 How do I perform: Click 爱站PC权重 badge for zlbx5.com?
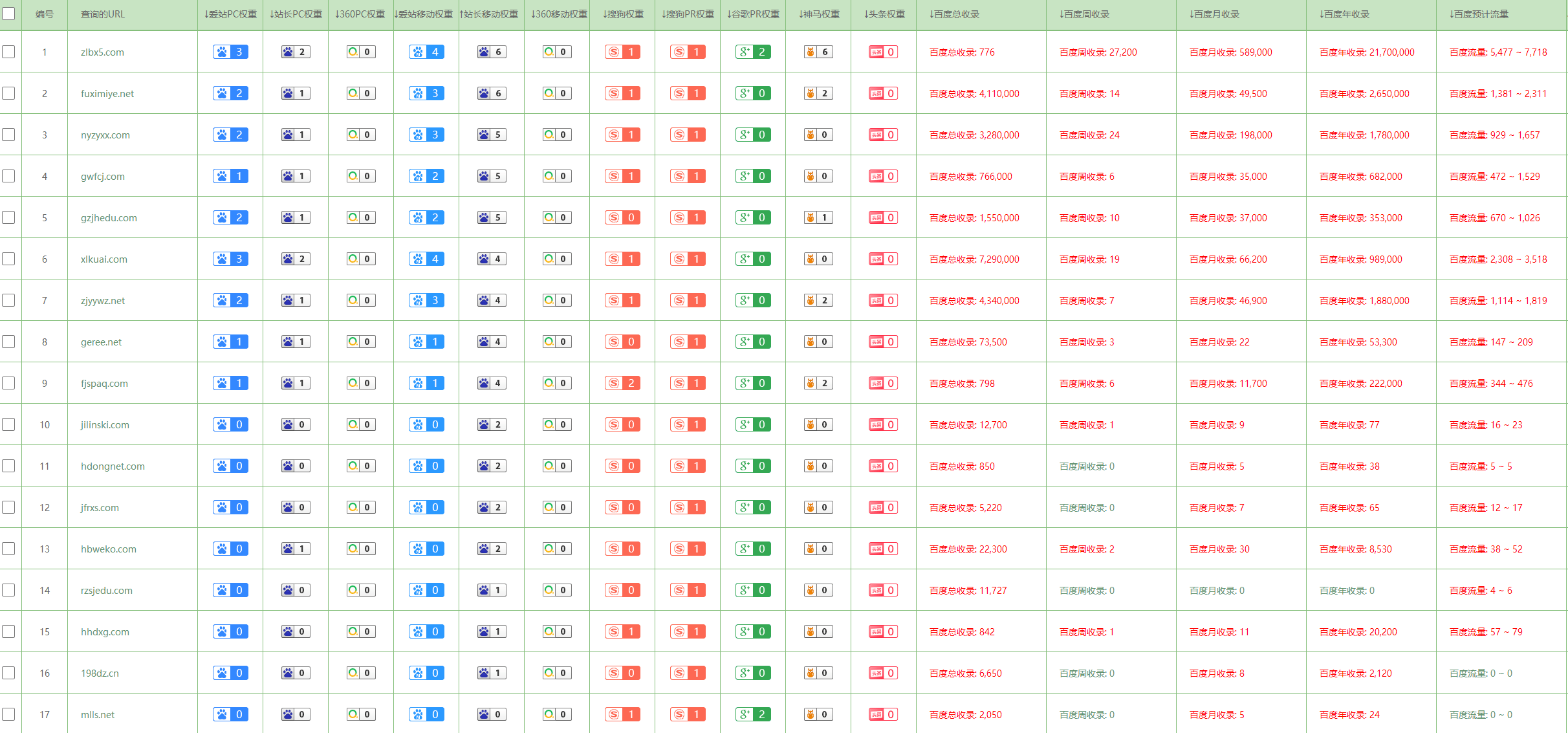click(x=230, y=52)
